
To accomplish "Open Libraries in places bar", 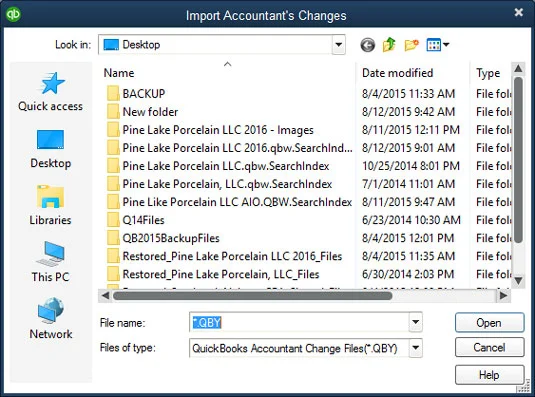I will (50, 206).
